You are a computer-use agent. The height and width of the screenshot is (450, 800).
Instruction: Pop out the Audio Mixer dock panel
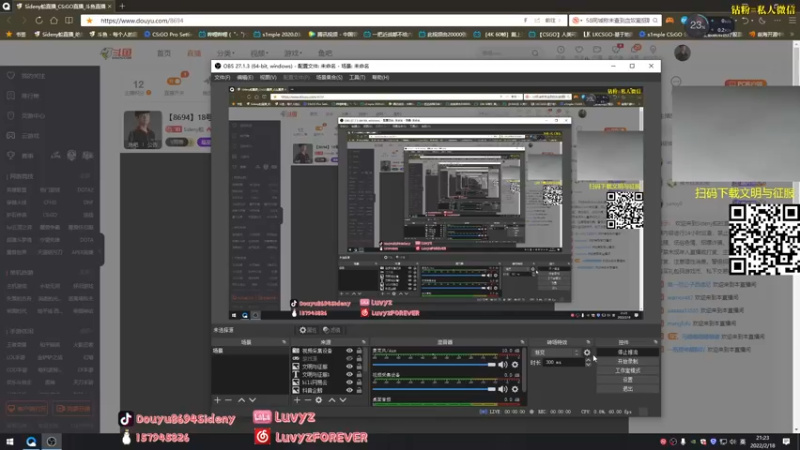click(x=522, y=342)
